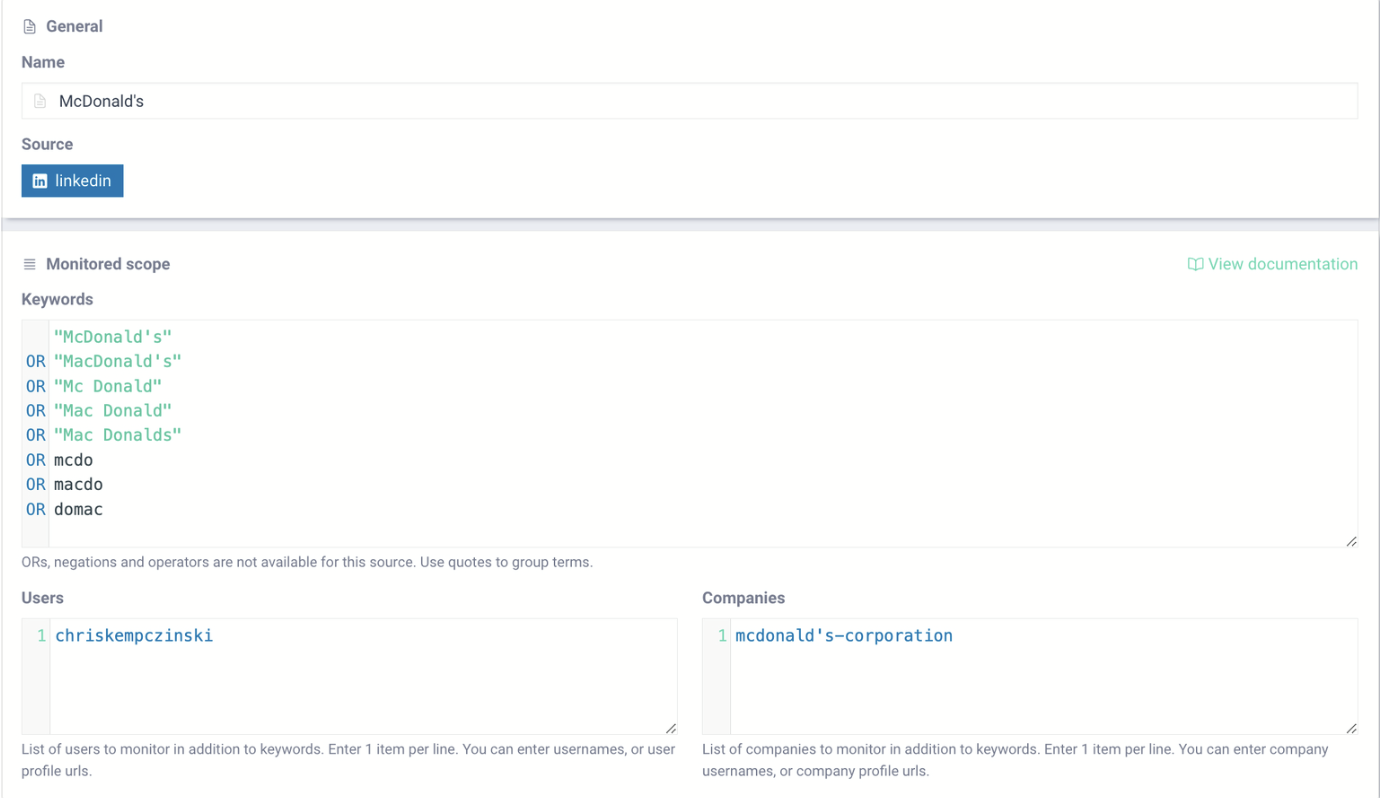Screen dimensions: 1380x798
Task: Click the book icon next to View documentation
Action: click(1195, 265)
